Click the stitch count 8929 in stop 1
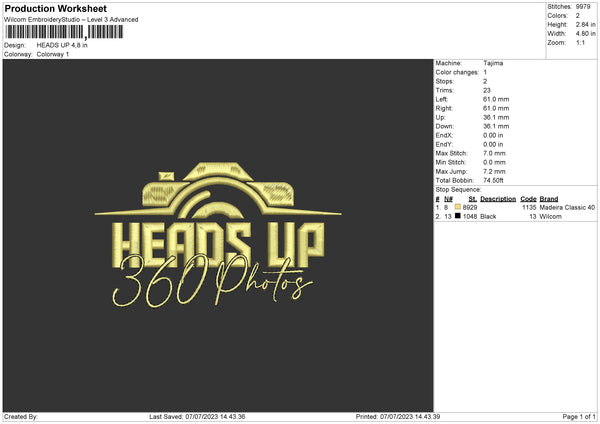The image size is (600, 424). tap(470, 207)
